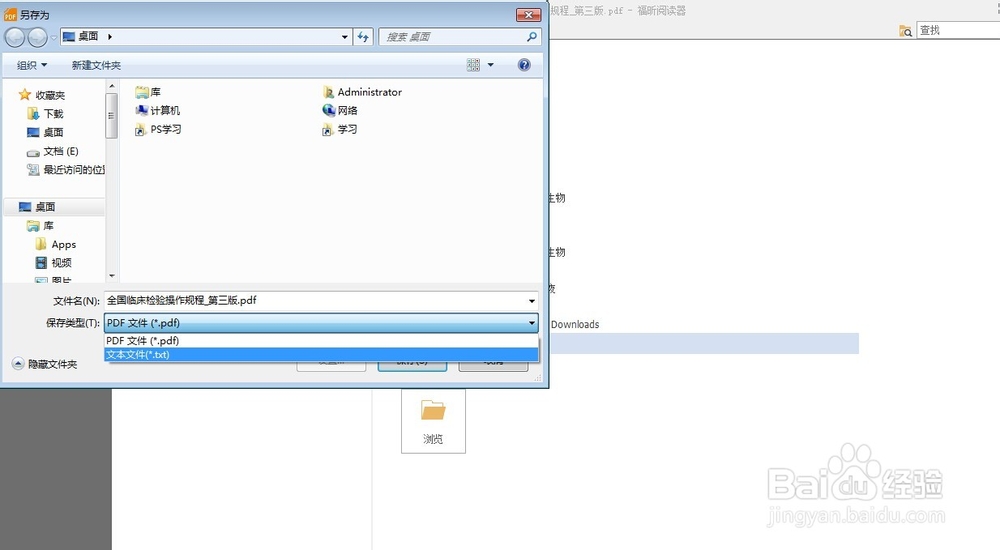Open the address bar history dropdown
This screenshot has height=550, width=1000.
tap(344, 37)
